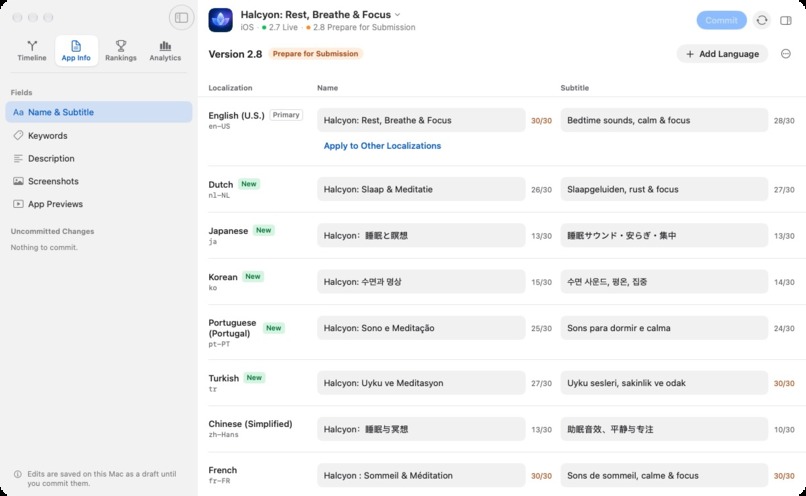
Task: Edit the Japanese name field
Action: [421, 235]
